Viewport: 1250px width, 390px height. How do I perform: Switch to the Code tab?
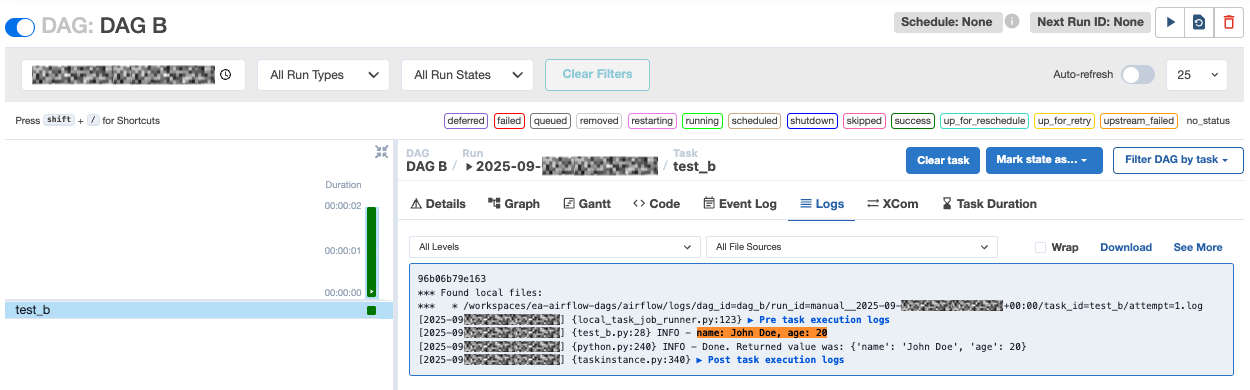pyautogui.click(x=656, y=203)
